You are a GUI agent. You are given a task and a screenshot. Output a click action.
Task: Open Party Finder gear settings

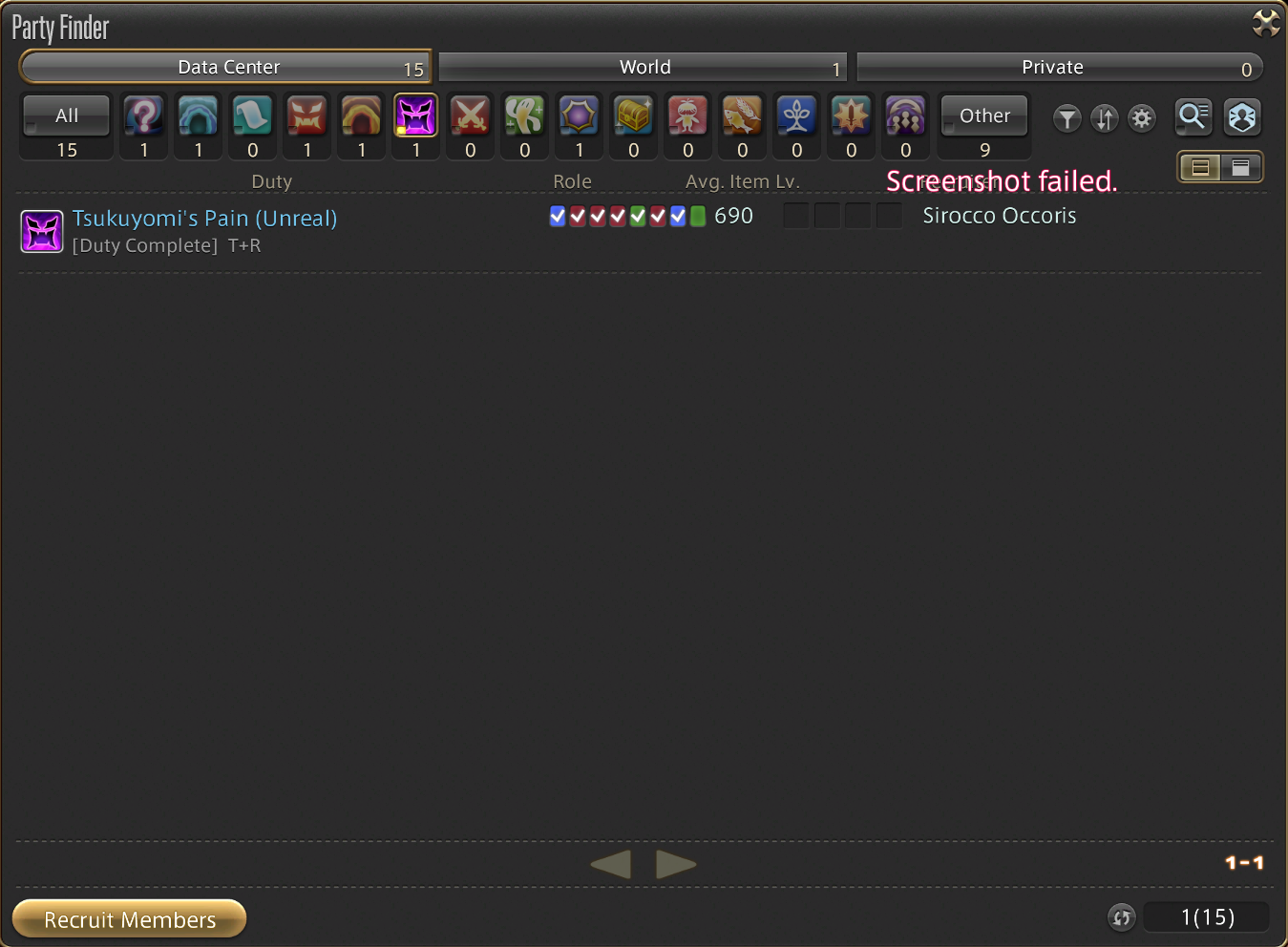click(1142, 118)
